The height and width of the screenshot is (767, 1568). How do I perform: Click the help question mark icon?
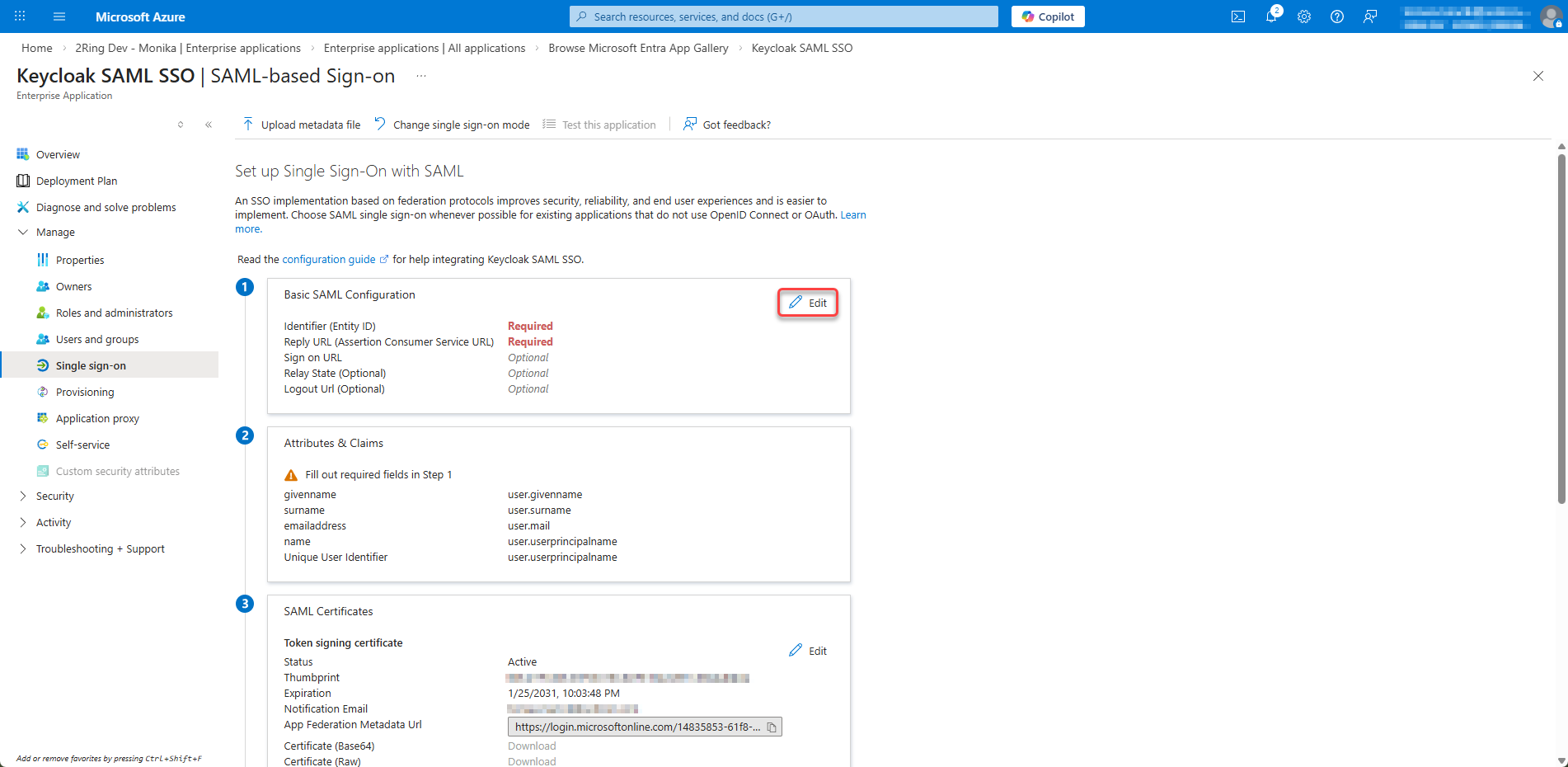pos(1336,16)
